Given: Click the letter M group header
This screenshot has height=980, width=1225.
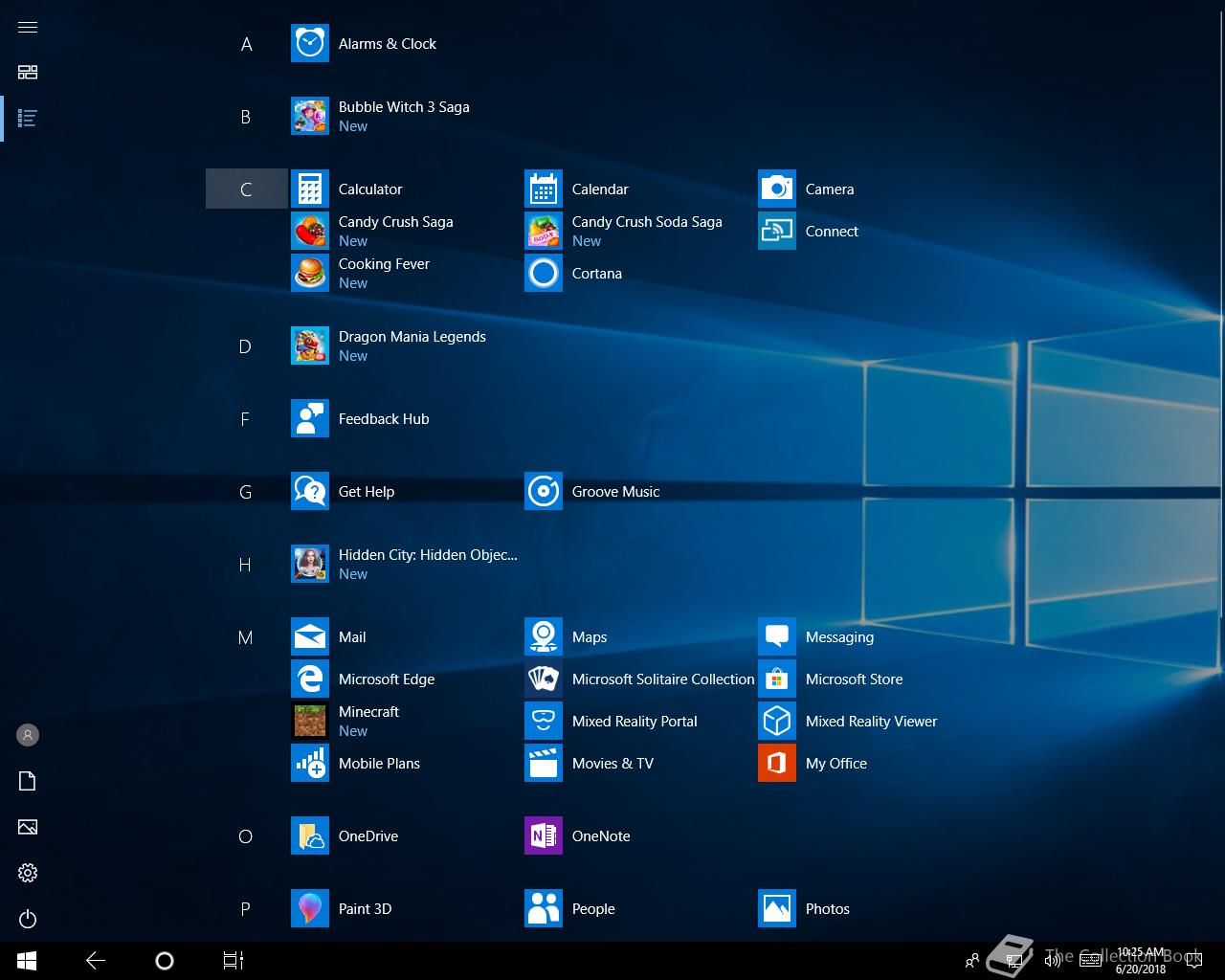Looking at the screenshot, I should point(246,637).
